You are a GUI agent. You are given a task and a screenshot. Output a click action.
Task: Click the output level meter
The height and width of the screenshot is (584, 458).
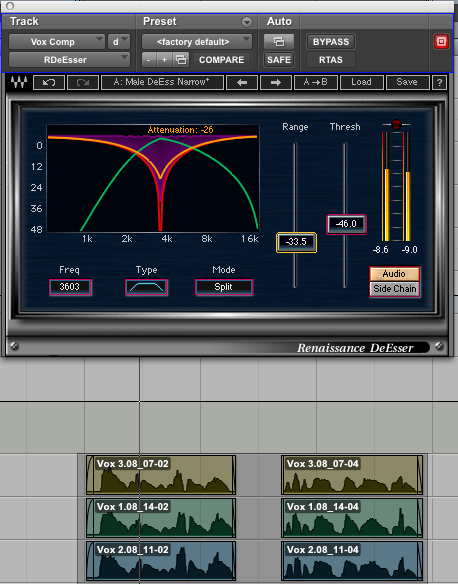[397, 186]
